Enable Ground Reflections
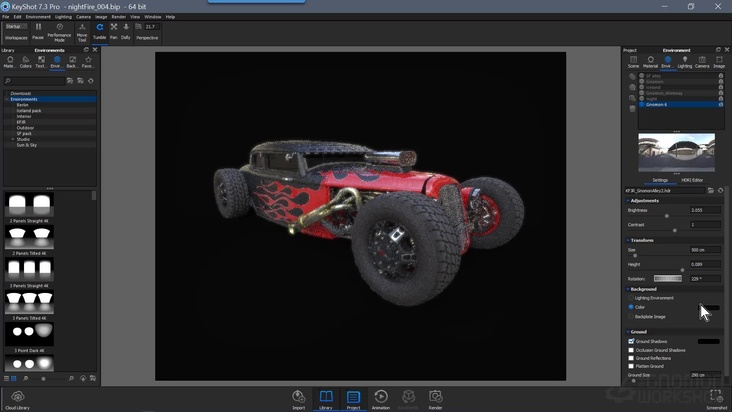The width and height of the screenshot is (732, 412). (631, 358)
